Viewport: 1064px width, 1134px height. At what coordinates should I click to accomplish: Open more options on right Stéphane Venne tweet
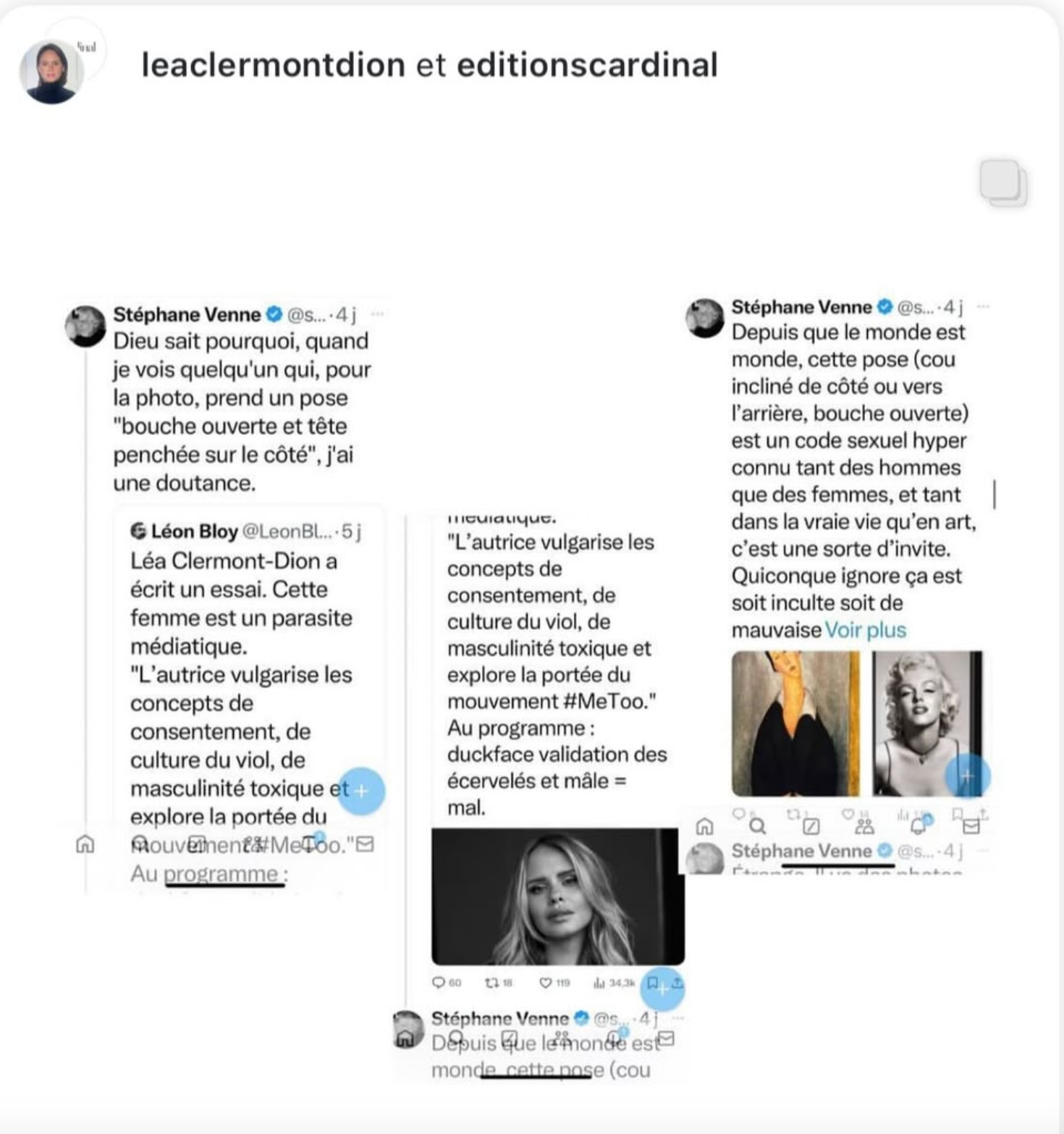click(983, 307)
